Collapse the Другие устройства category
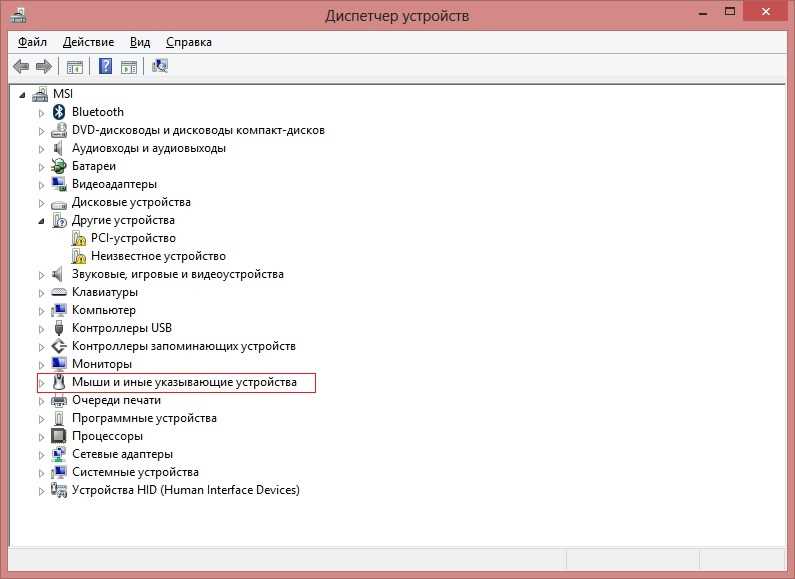This screenshot has width=795, height=579. tap(42, 221)
